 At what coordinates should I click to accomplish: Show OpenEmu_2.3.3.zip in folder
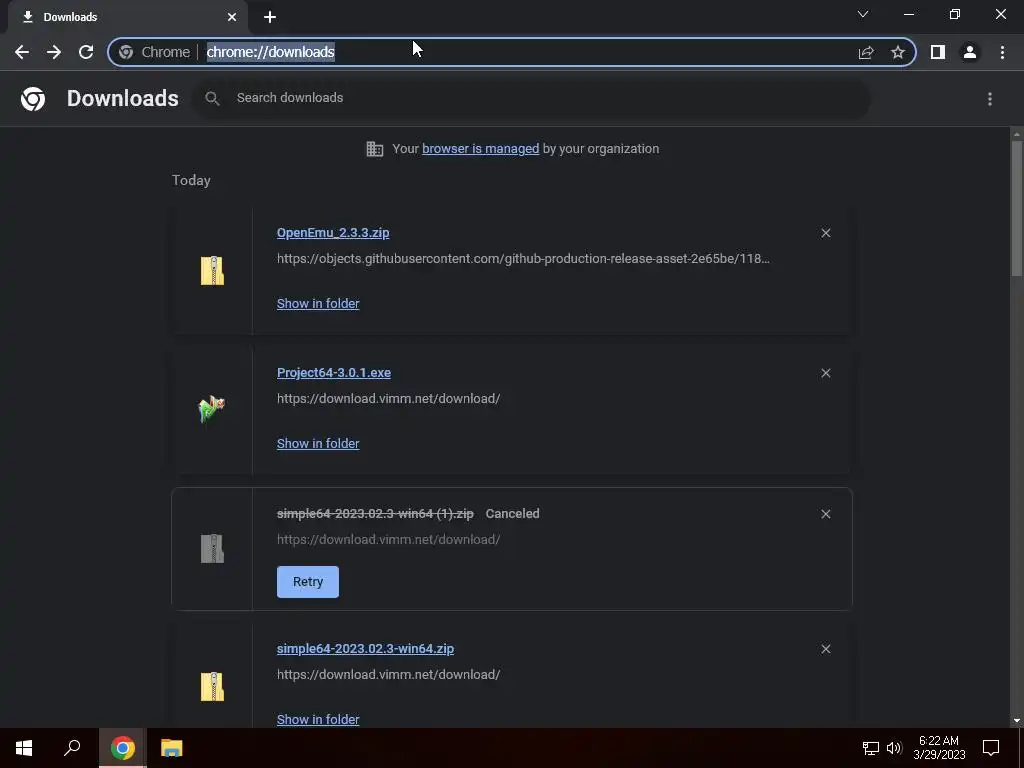(318, 304)
